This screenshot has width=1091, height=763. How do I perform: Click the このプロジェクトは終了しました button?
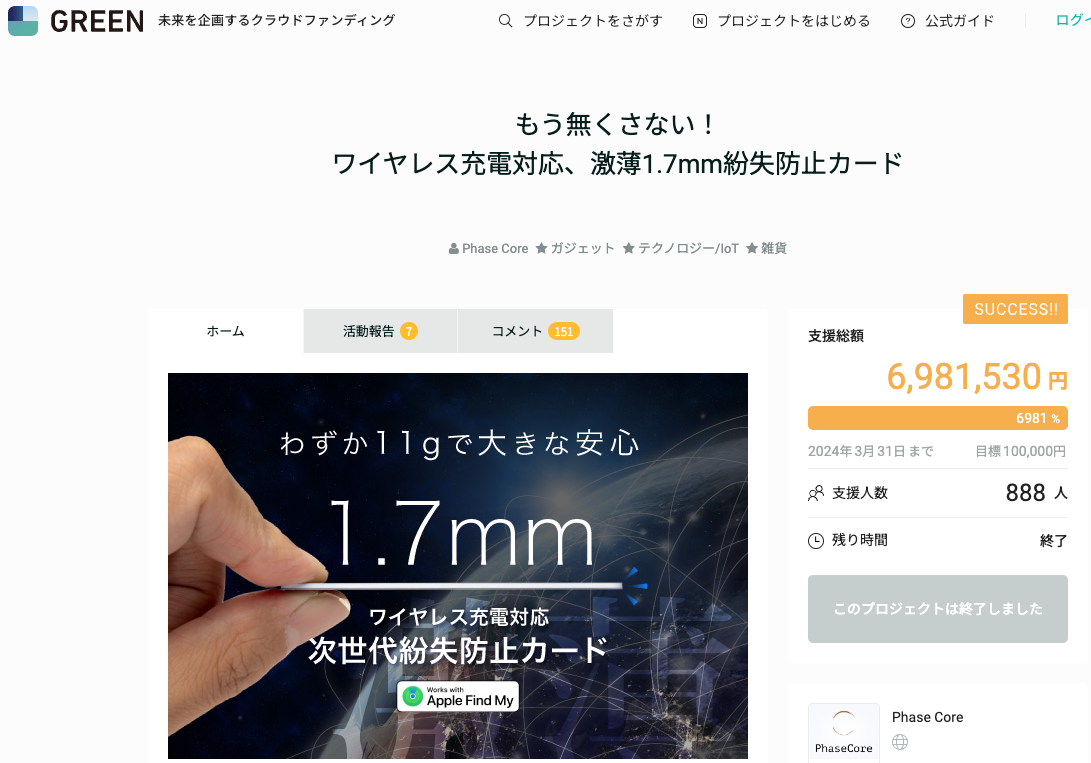point(937,609)
